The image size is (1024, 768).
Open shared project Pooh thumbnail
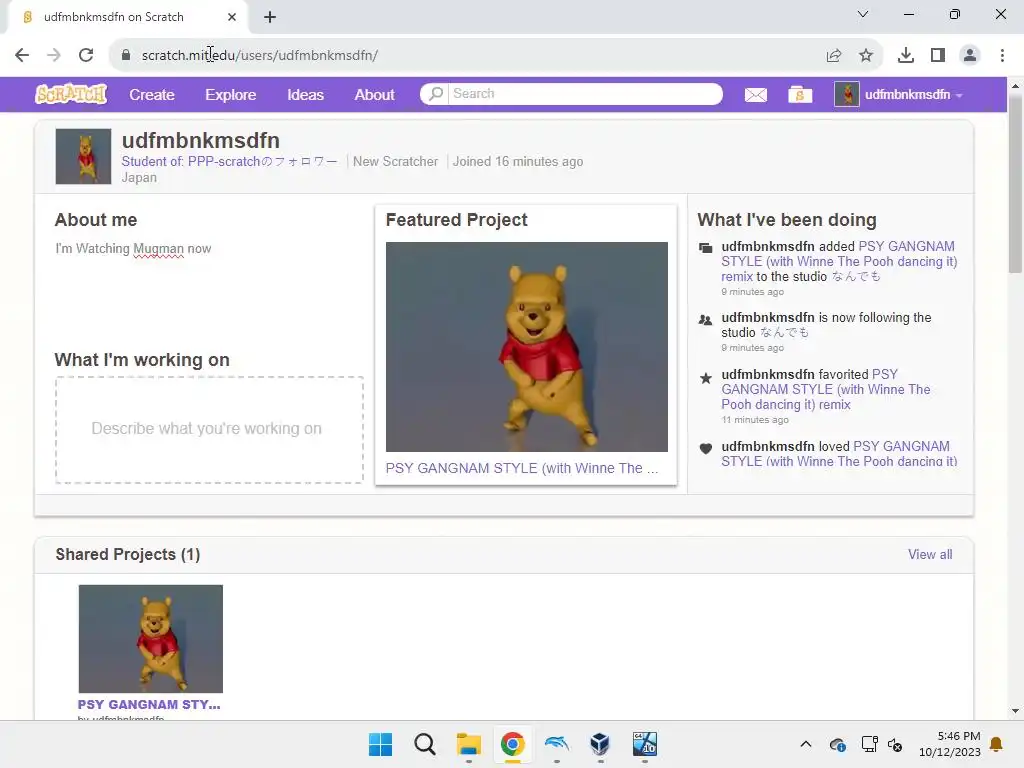coord(151,639)
